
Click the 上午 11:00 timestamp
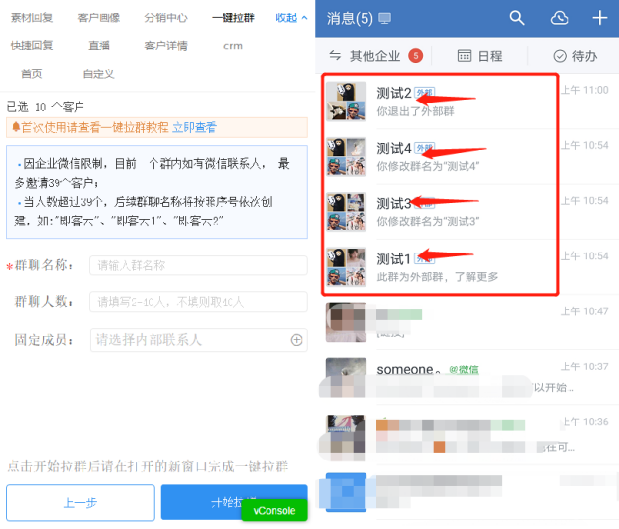click(x=585, y=90)
